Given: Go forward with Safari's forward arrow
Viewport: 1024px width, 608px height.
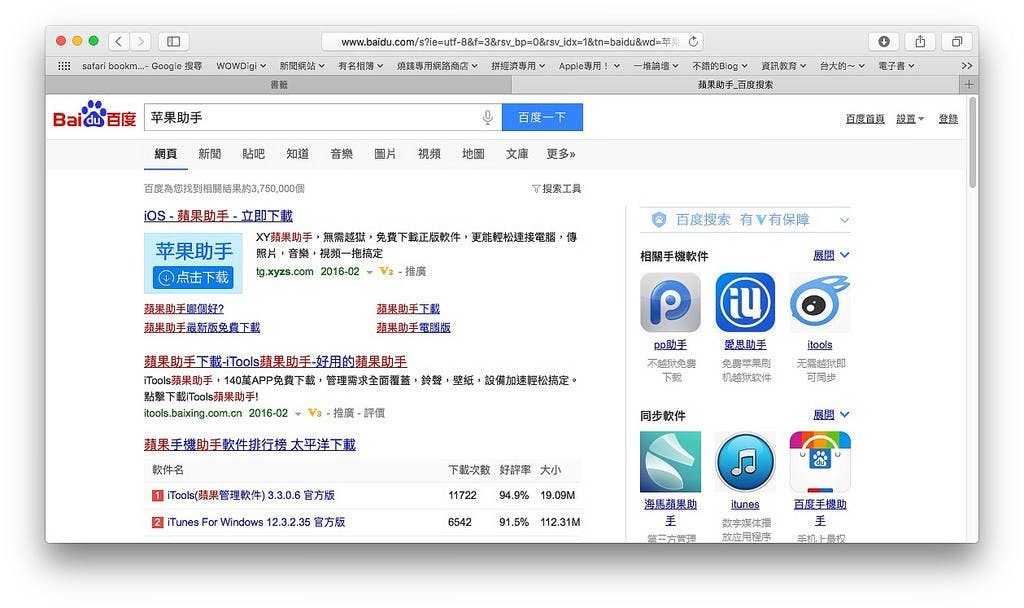Looking at the screenshot, I should coord(140,41).
